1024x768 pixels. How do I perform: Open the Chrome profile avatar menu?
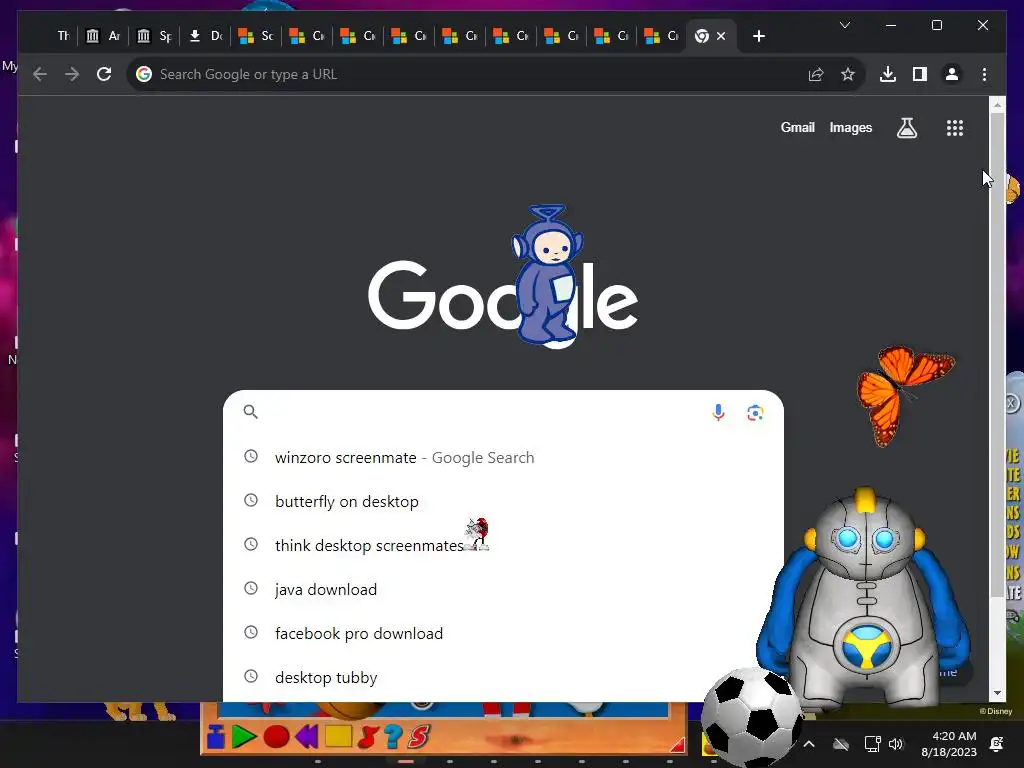point(952,74)
